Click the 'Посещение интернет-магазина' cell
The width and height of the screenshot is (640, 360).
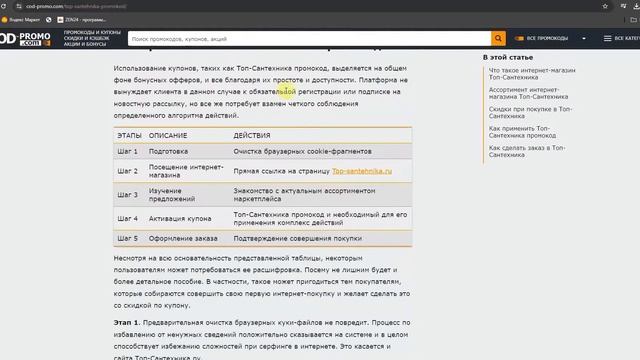click(x=186, y=171)
